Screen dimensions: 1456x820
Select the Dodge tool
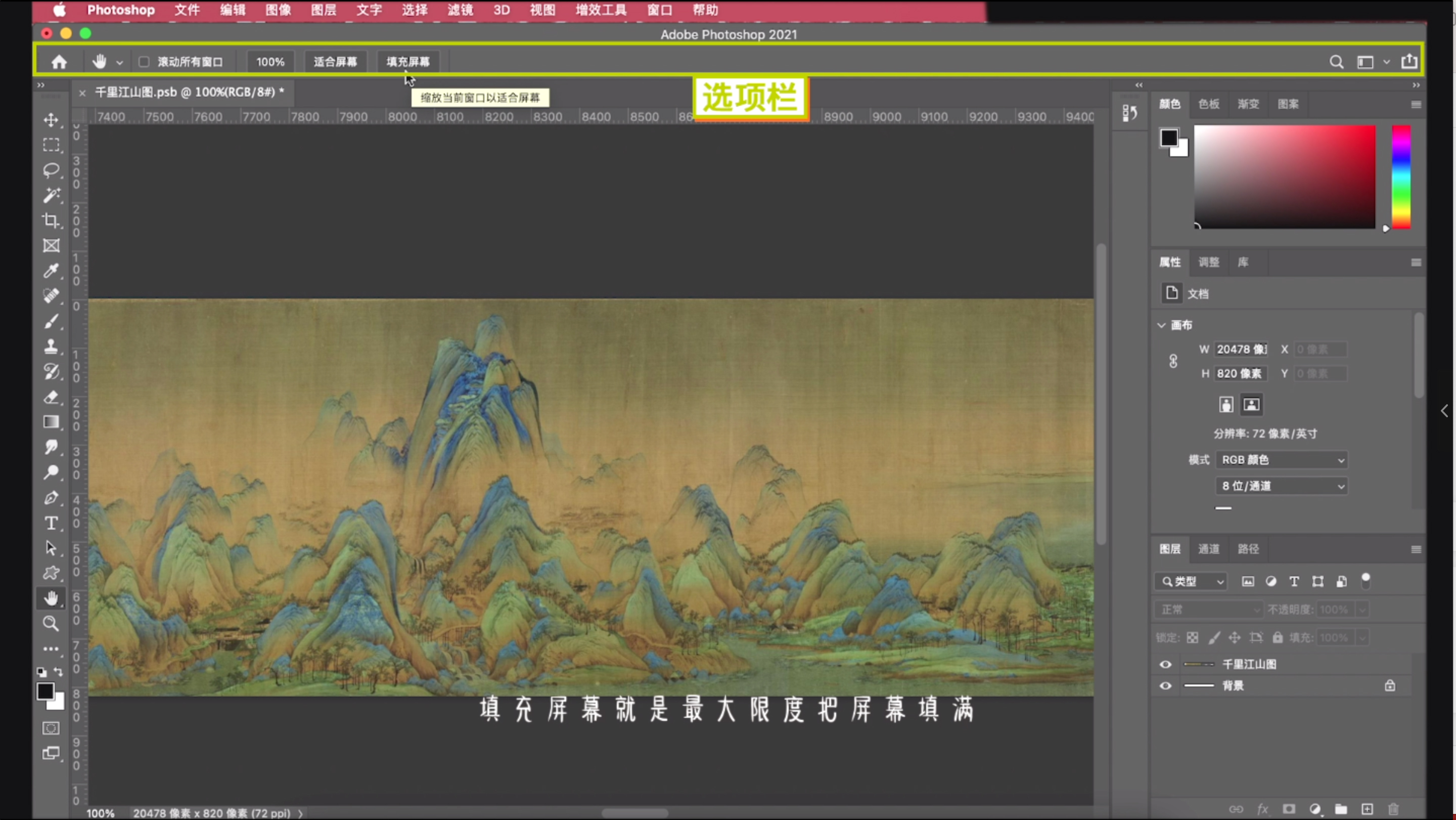(x=52, y=472)
